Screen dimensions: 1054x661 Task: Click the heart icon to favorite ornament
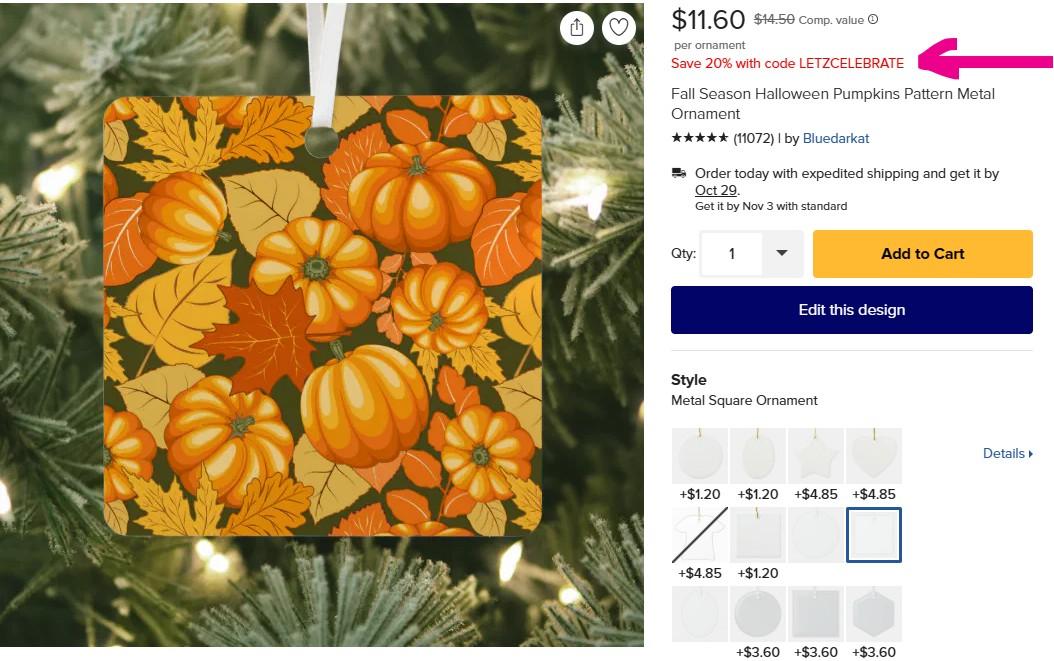(x=619, y=28)
